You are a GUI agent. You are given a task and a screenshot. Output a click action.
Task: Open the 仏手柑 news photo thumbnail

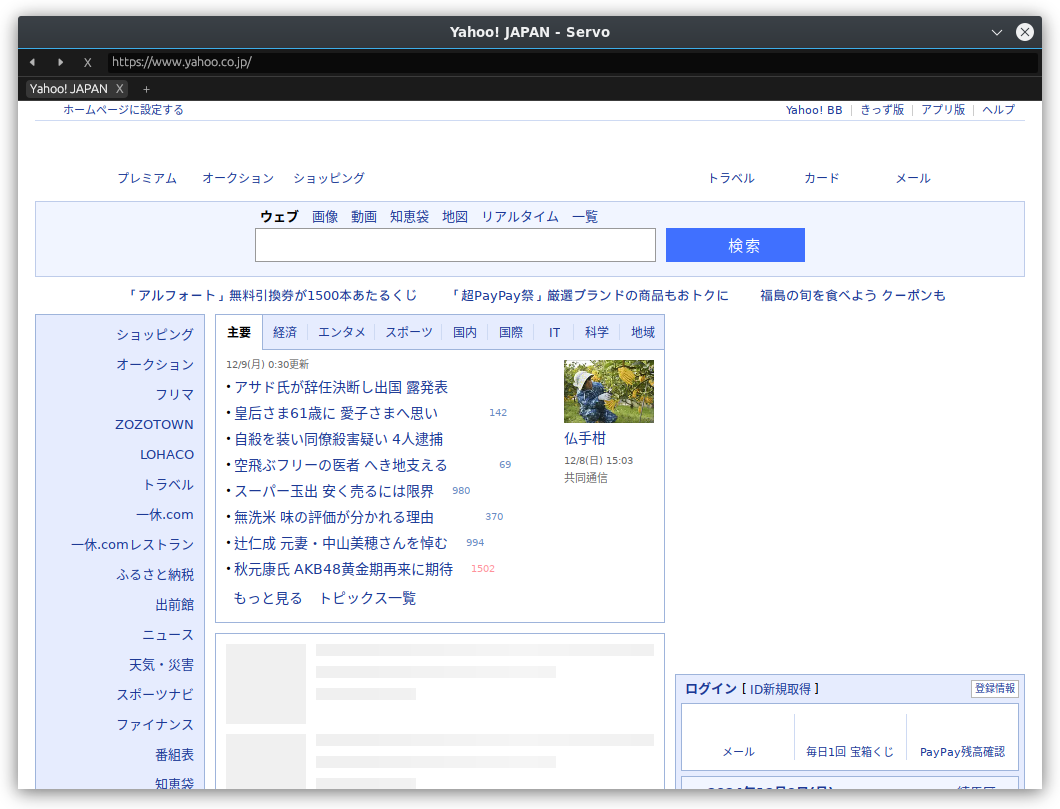608,391
